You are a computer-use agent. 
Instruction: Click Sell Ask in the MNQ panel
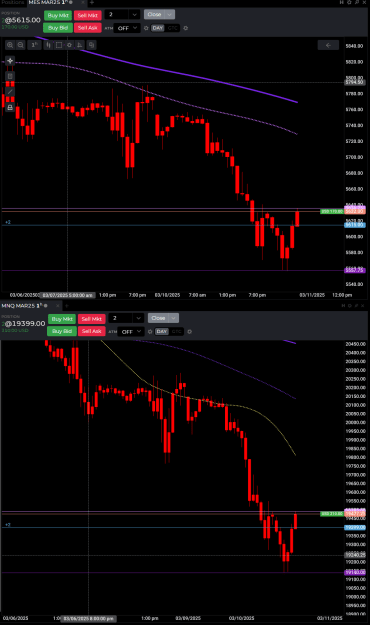pyautogui.click(x=91, y=331)
